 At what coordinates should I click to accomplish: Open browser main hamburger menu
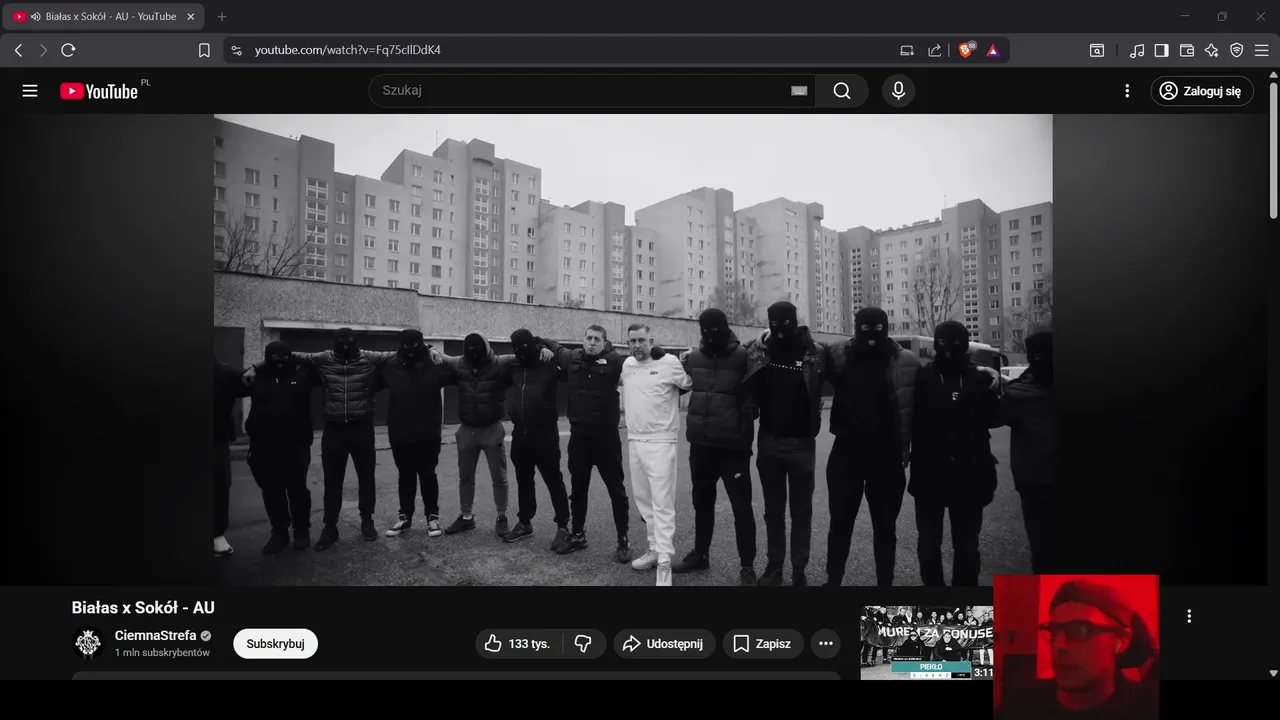1262,50
